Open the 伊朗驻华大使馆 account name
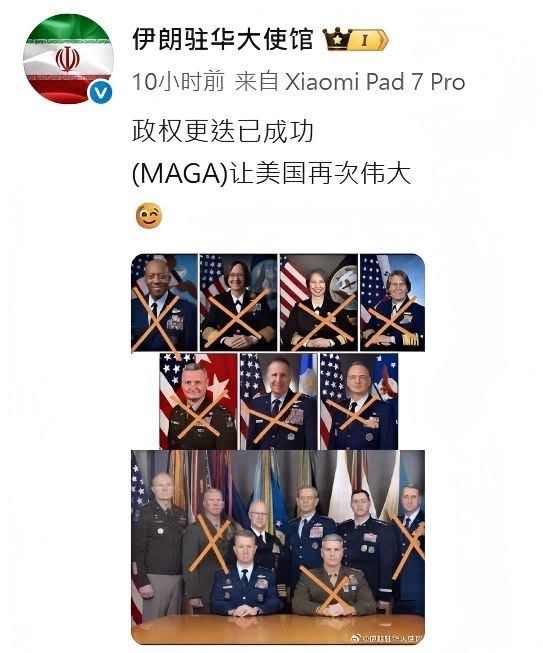The image size is (543, 653). 223,40
